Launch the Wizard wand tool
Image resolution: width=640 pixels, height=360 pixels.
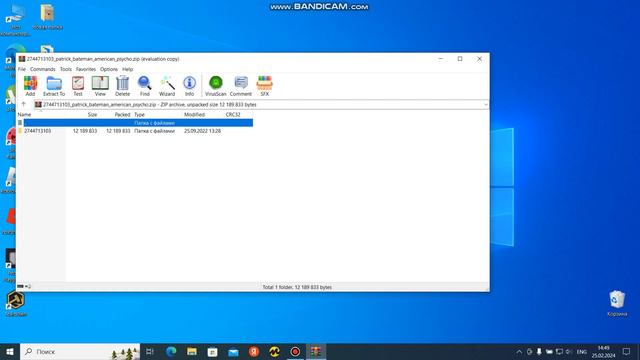coord(167,86)
